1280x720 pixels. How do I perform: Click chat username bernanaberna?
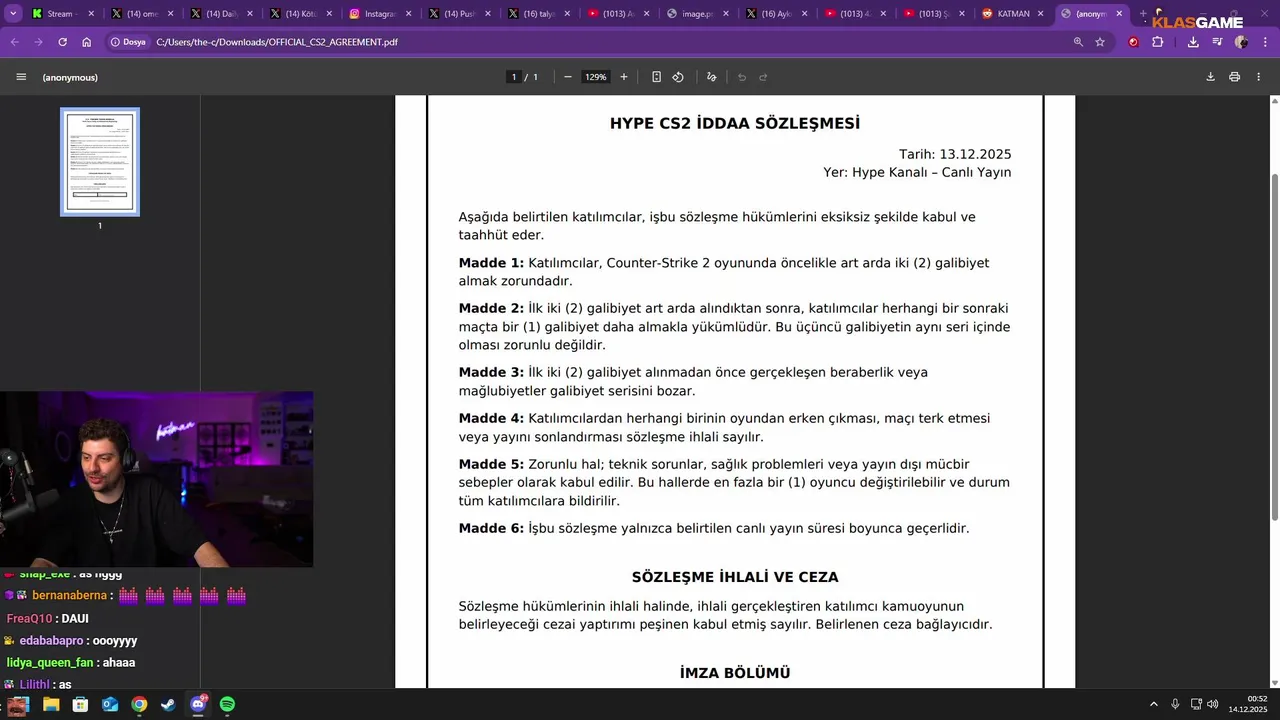pyautogui.click(x=69, y=595)
